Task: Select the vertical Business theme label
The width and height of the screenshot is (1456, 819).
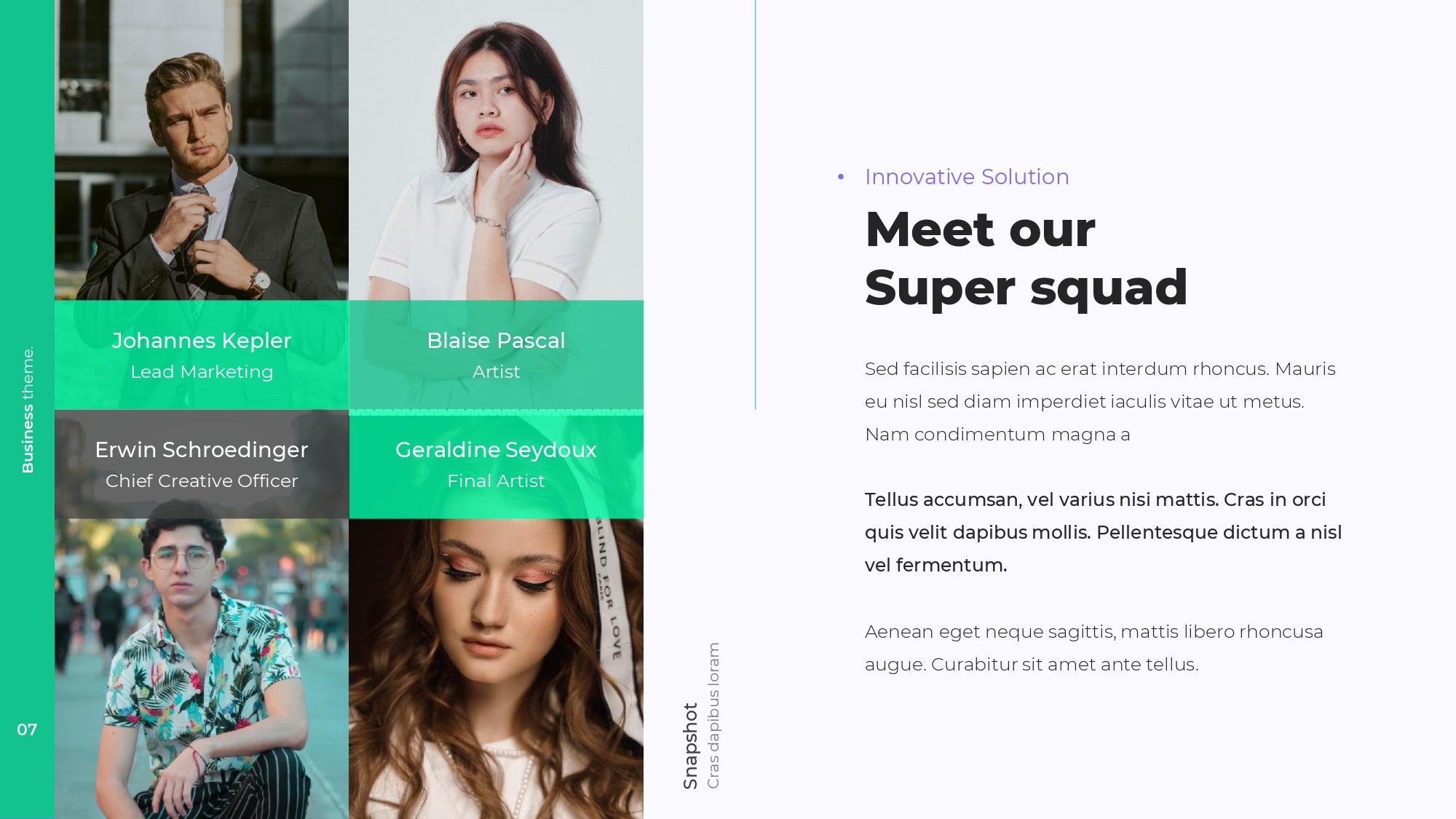Action: 28,410
